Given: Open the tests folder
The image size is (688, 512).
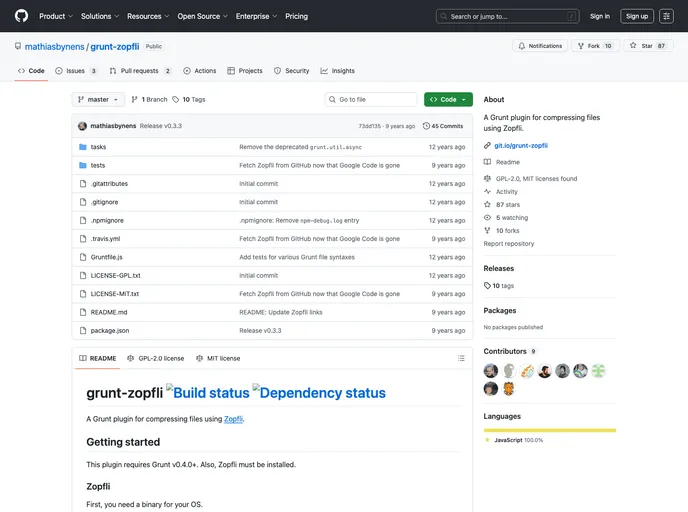Looking at the screenshot, I should pyautogui.click(x=98, y=165).
